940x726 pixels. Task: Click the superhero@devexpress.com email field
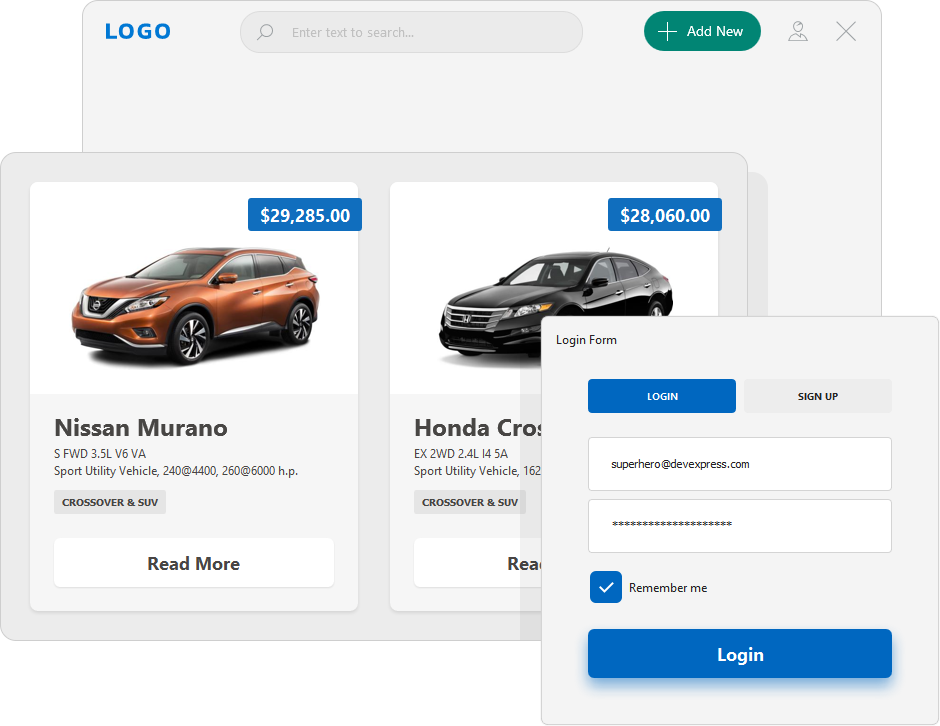tap(739, 464)
